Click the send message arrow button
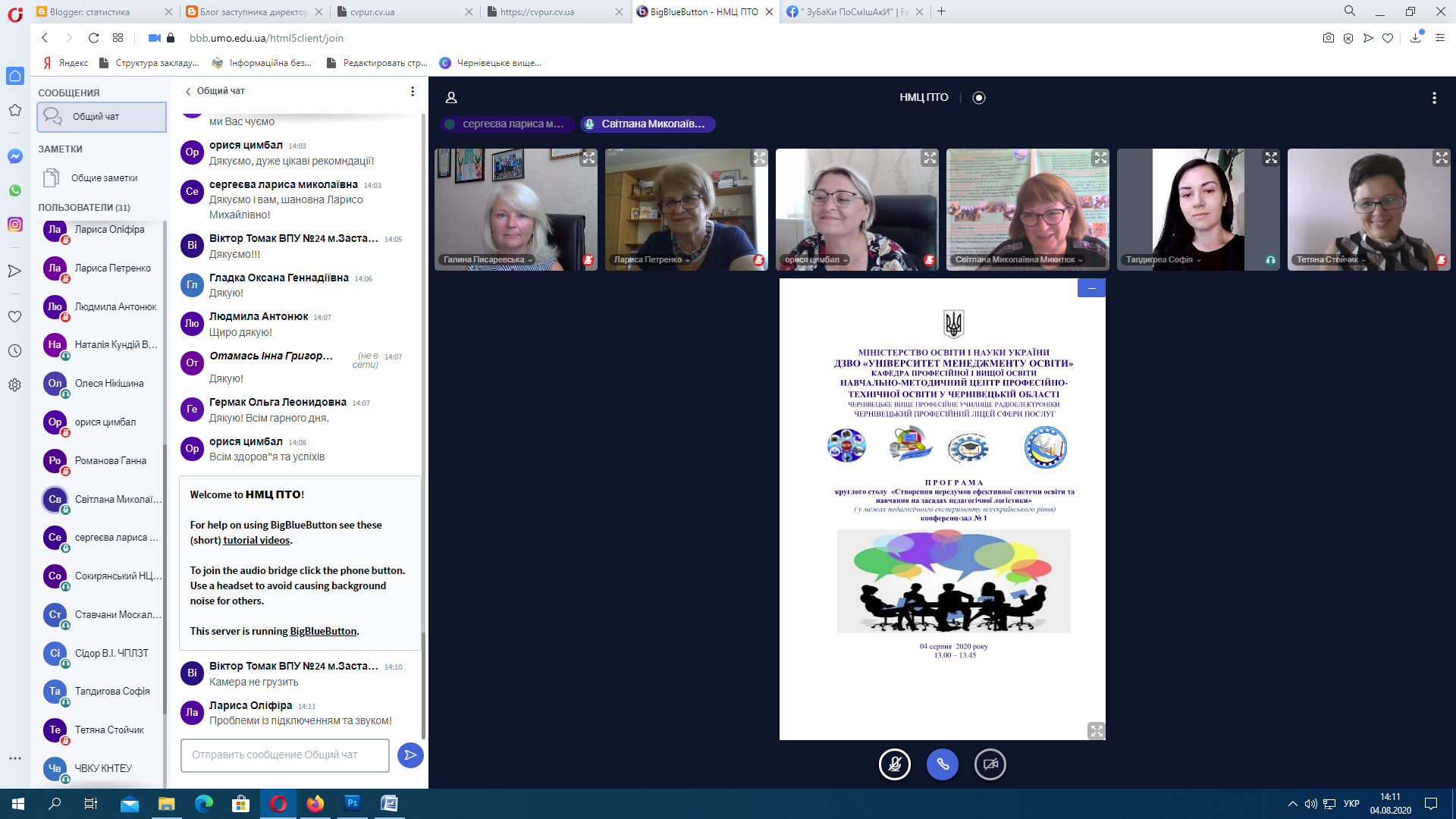 [x=410, y=755]
